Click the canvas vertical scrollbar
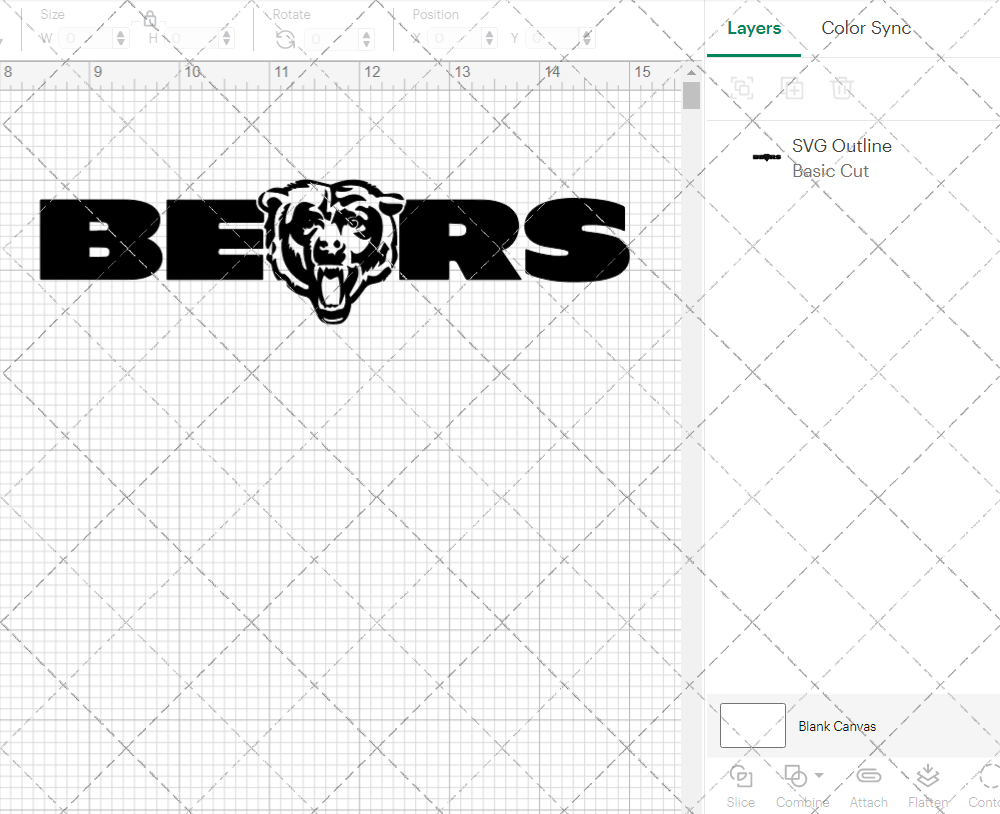Screen dimensions: 1000x814 click(x=690, y=95)
